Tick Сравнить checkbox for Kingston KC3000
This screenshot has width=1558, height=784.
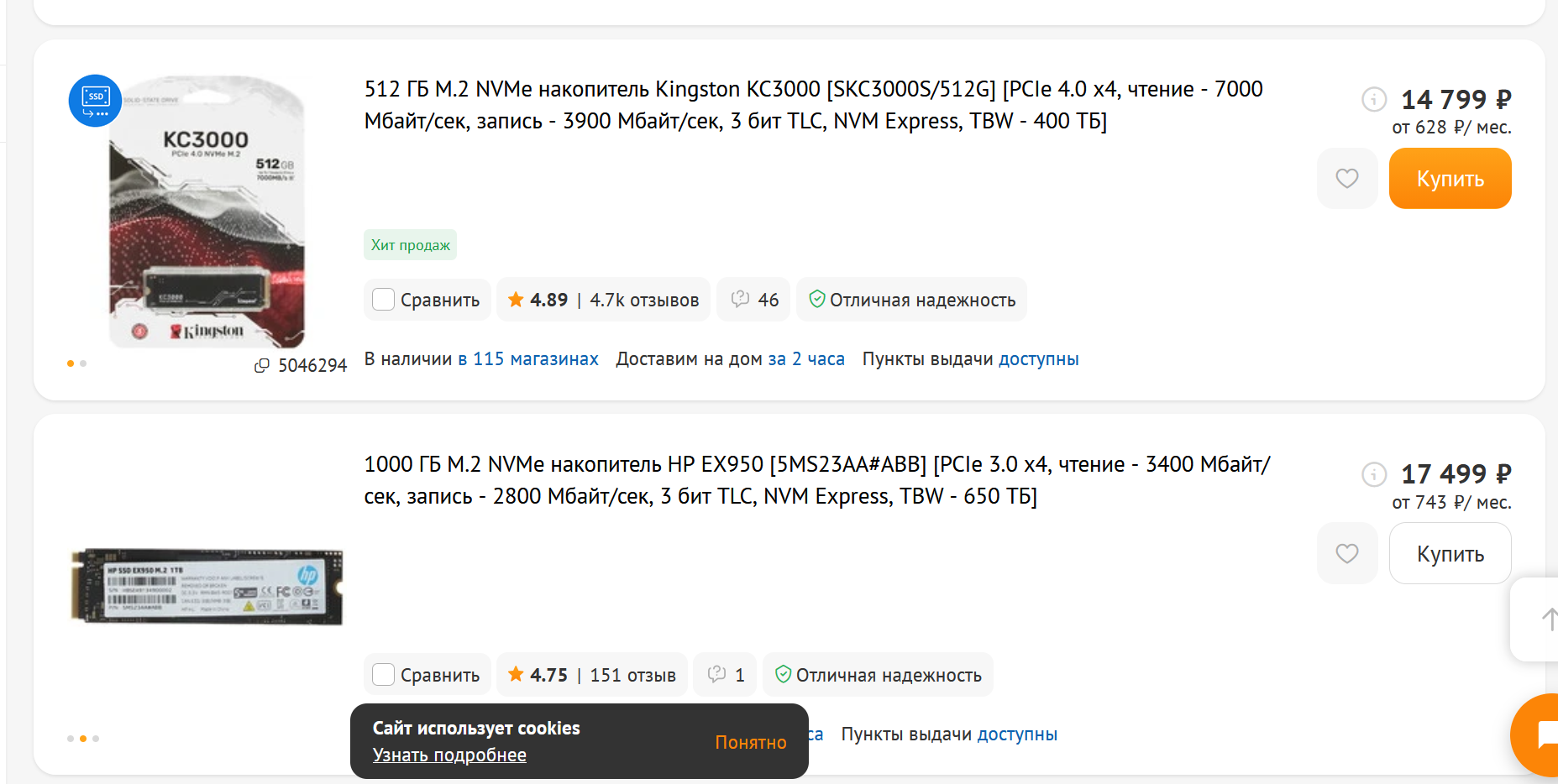point(384,300)
